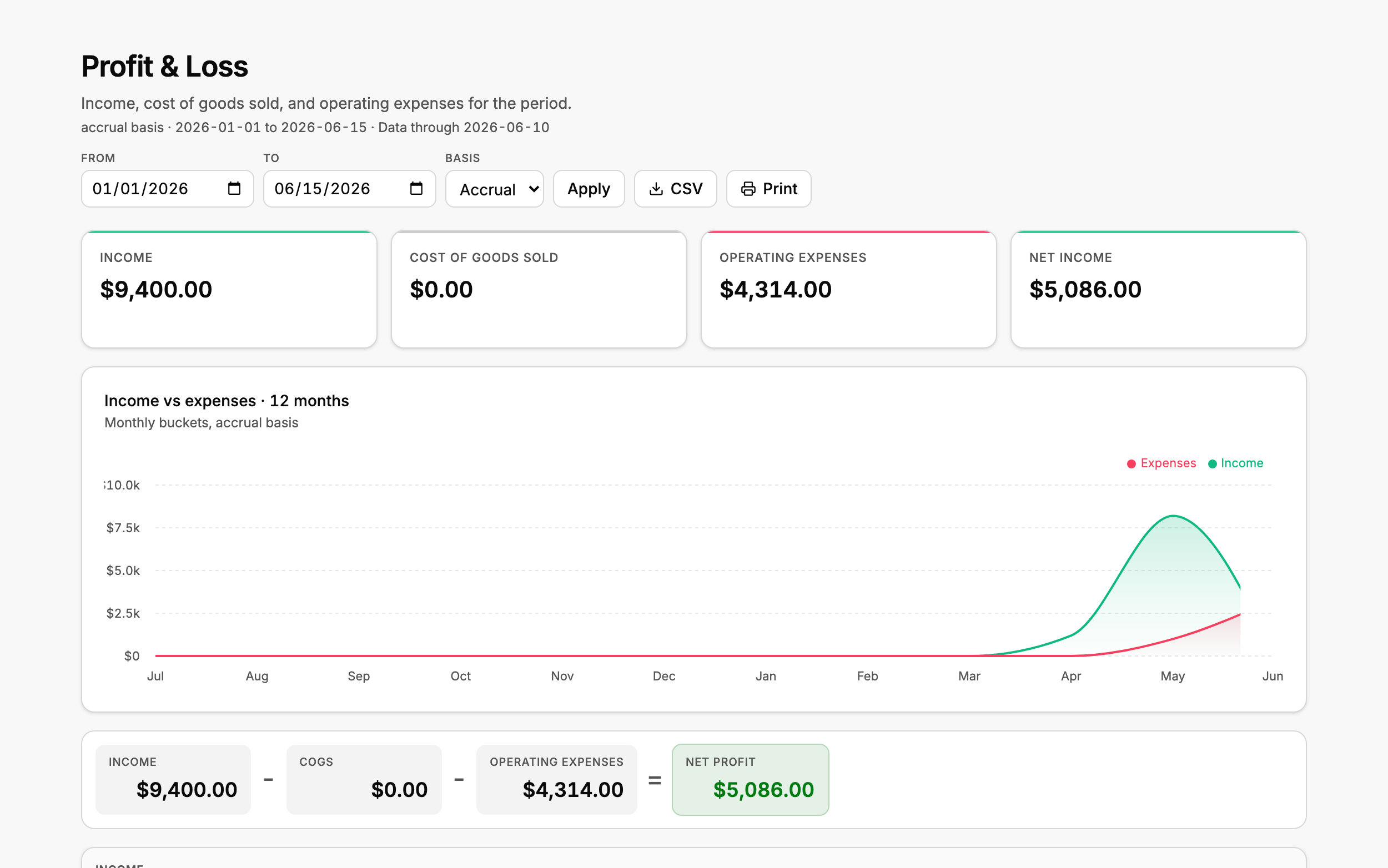This screenshot has width=1388, height=868.
Task: Toggle the Expenses legend dot
Action: tap(1131, 464)
